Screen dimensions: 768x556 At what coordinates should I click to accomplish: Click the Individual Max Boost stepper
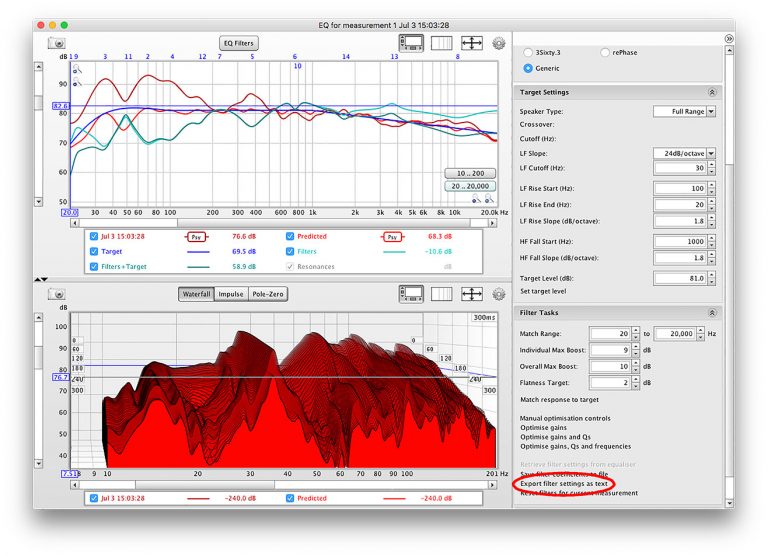click(x=635, y=350)
